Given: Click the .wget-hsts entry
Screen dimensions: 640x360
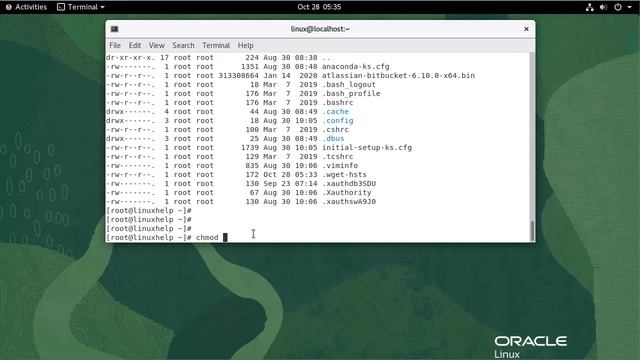Looking at the screenshot, I should pyautogui.click(x=344, y=174).
